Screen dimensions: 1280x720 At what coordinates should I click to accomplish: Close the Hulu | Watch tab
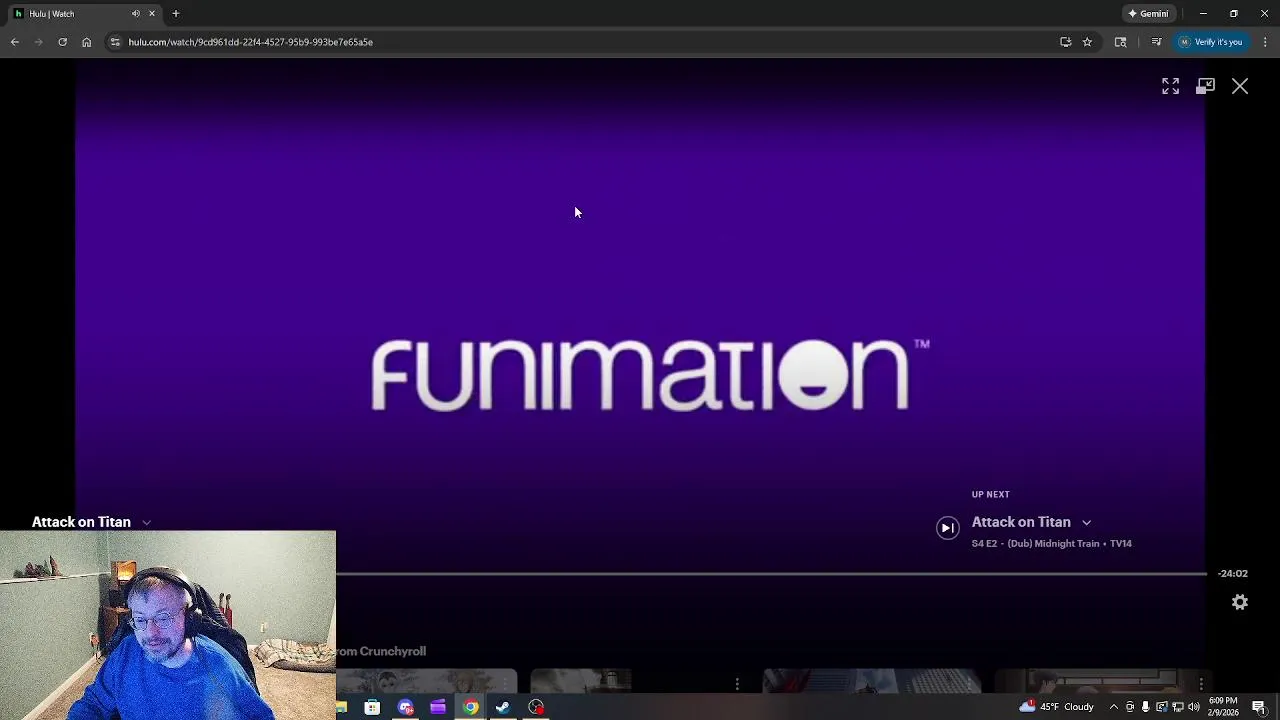(x=152, y=14)
